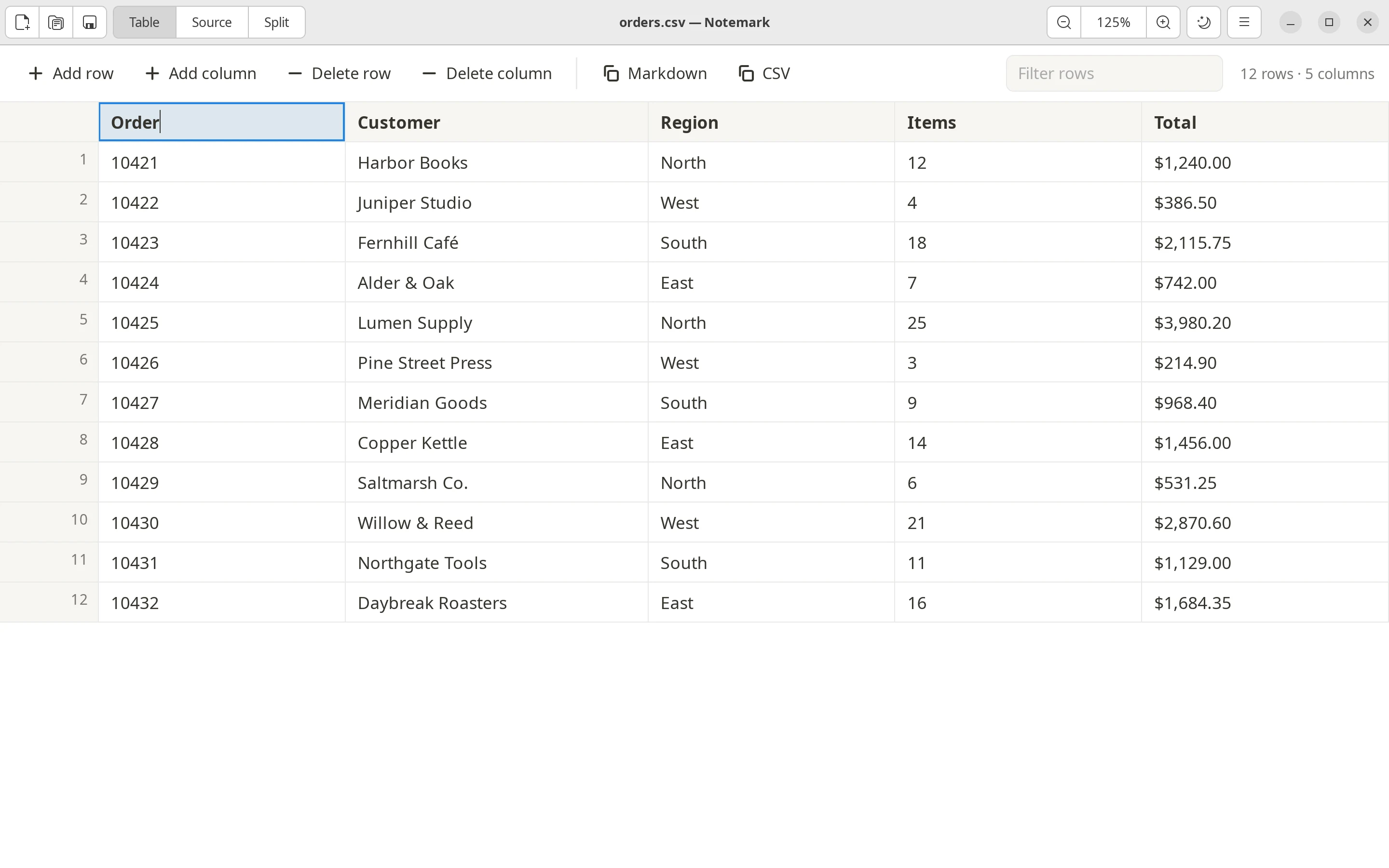Zoom in with the plus magnifier icon

tap(1163, 22)
